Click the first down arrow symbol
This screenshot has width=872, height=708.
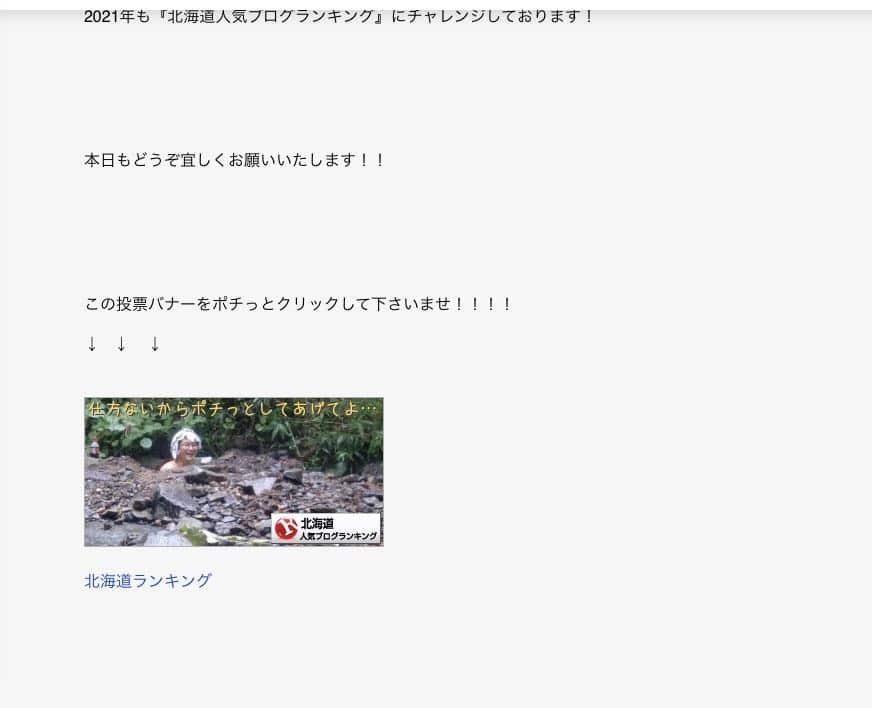pos(92,344)
